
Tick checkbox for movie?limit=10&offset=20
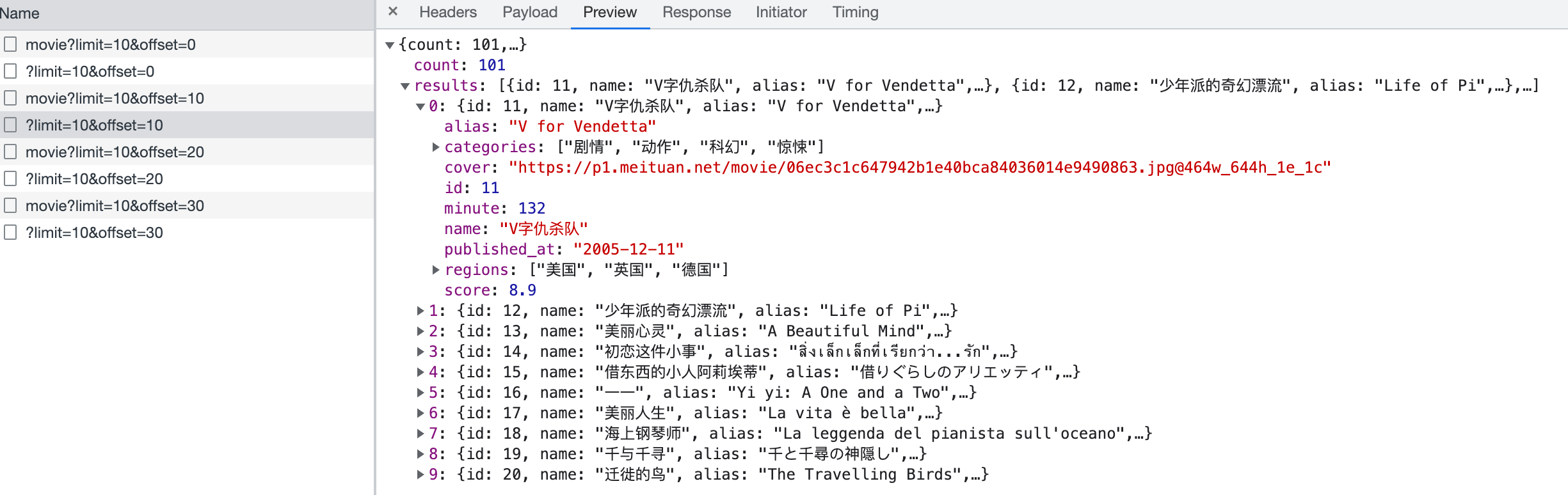[10, 152]
